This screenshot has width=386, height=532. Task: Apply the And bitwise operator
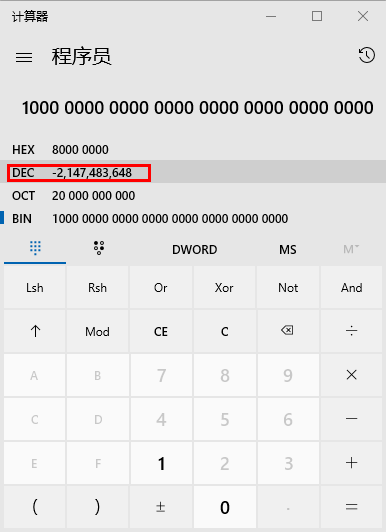[351, 287]
